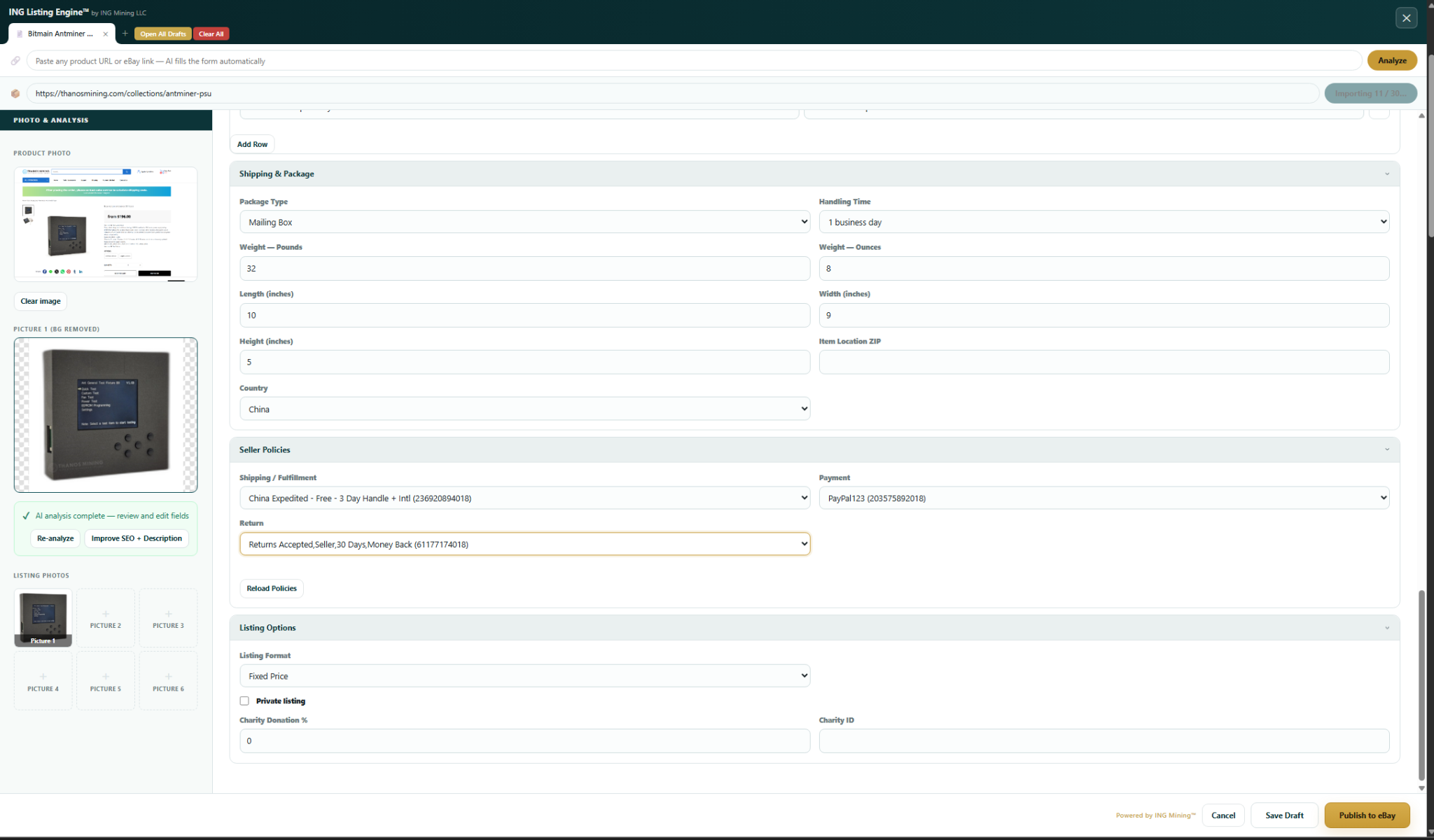Image resolution: width=1434 pixels, height=840 pixels.
Task: Click the AI analysis complete status text
Action: coord(112,516)
